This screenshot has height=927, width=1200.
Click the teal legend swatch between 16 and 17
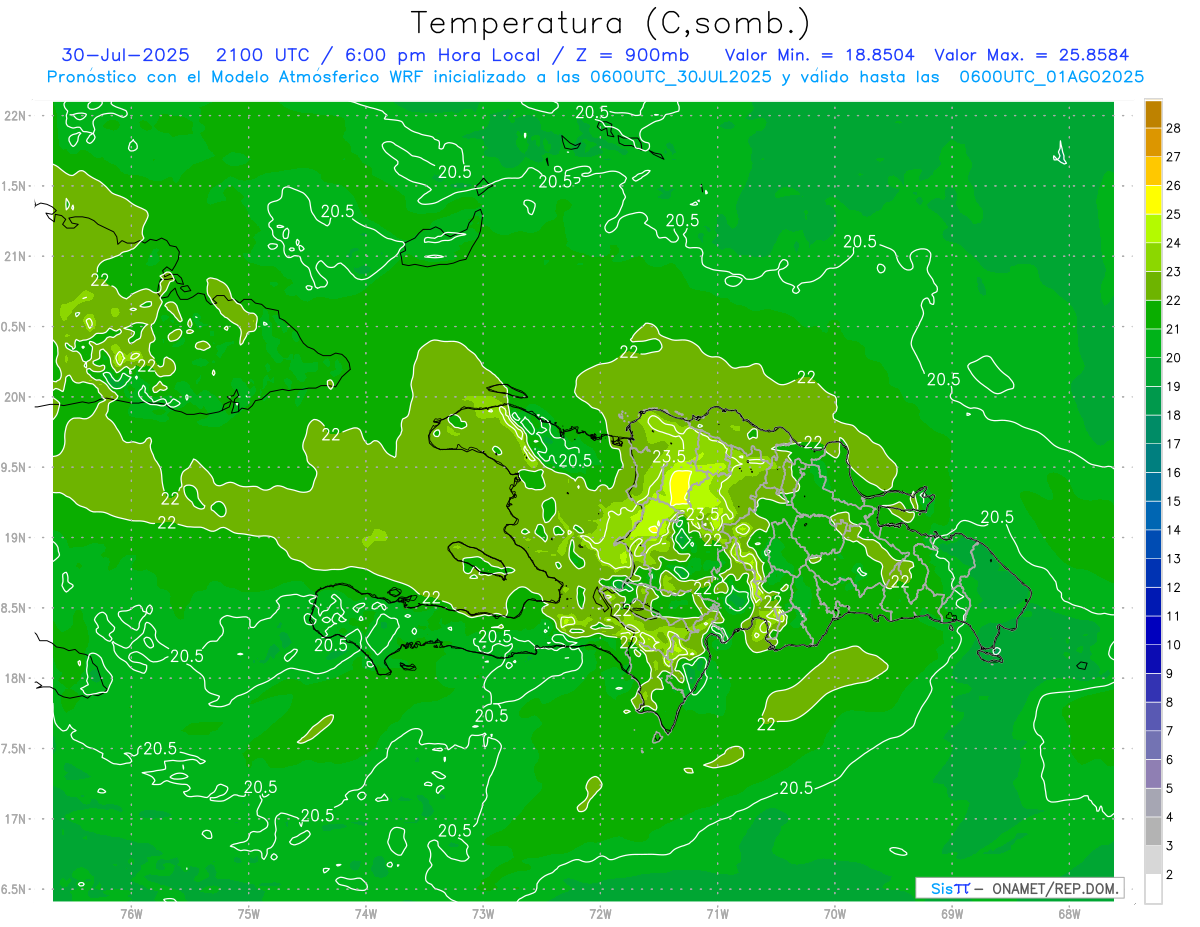(1153, 458)
